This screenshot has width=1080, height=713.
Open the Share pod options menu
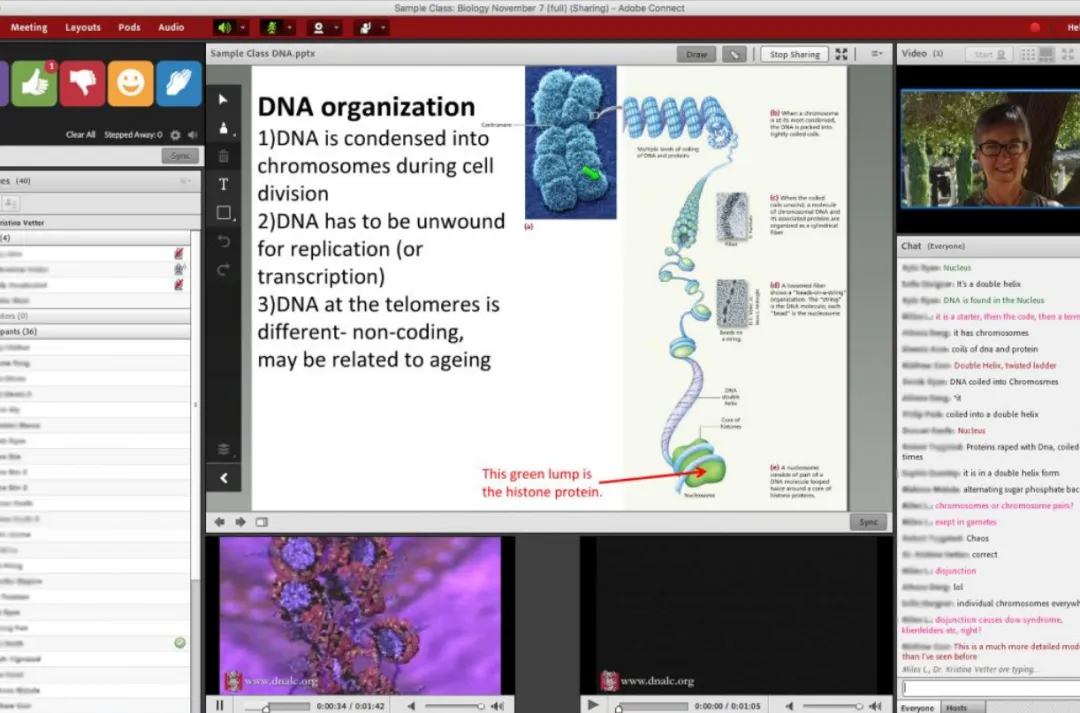876,54
